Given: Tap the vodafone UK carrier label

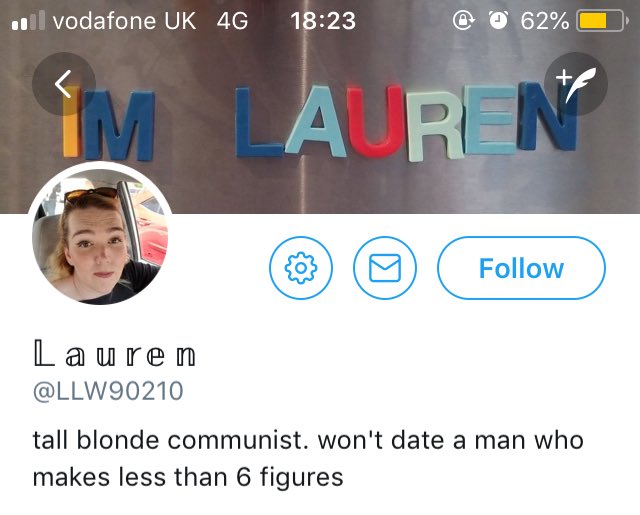Looking at the screenshot, I should pyautogui.click(x=124, y=21).
